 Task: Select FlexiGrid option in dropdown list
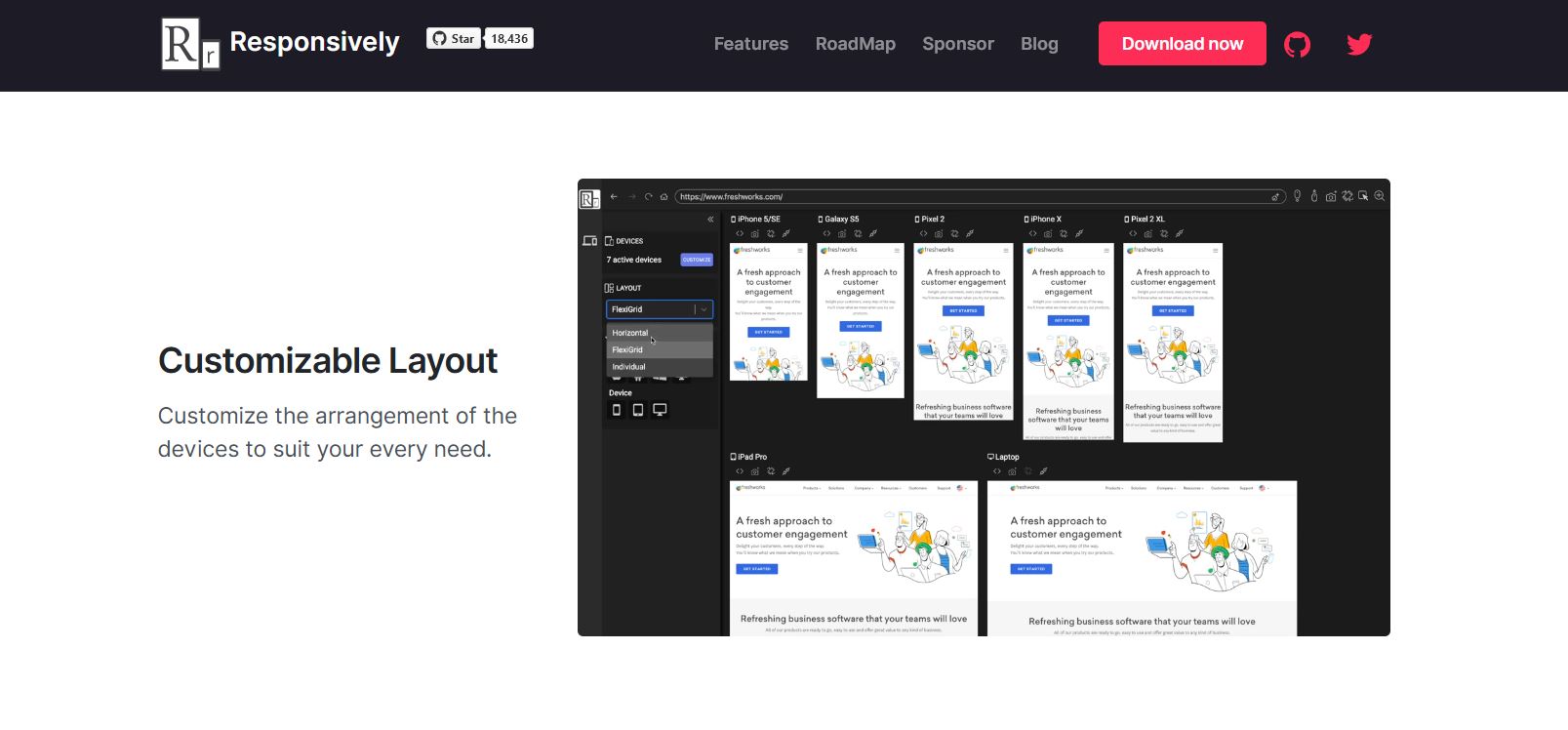click(660, 349)
